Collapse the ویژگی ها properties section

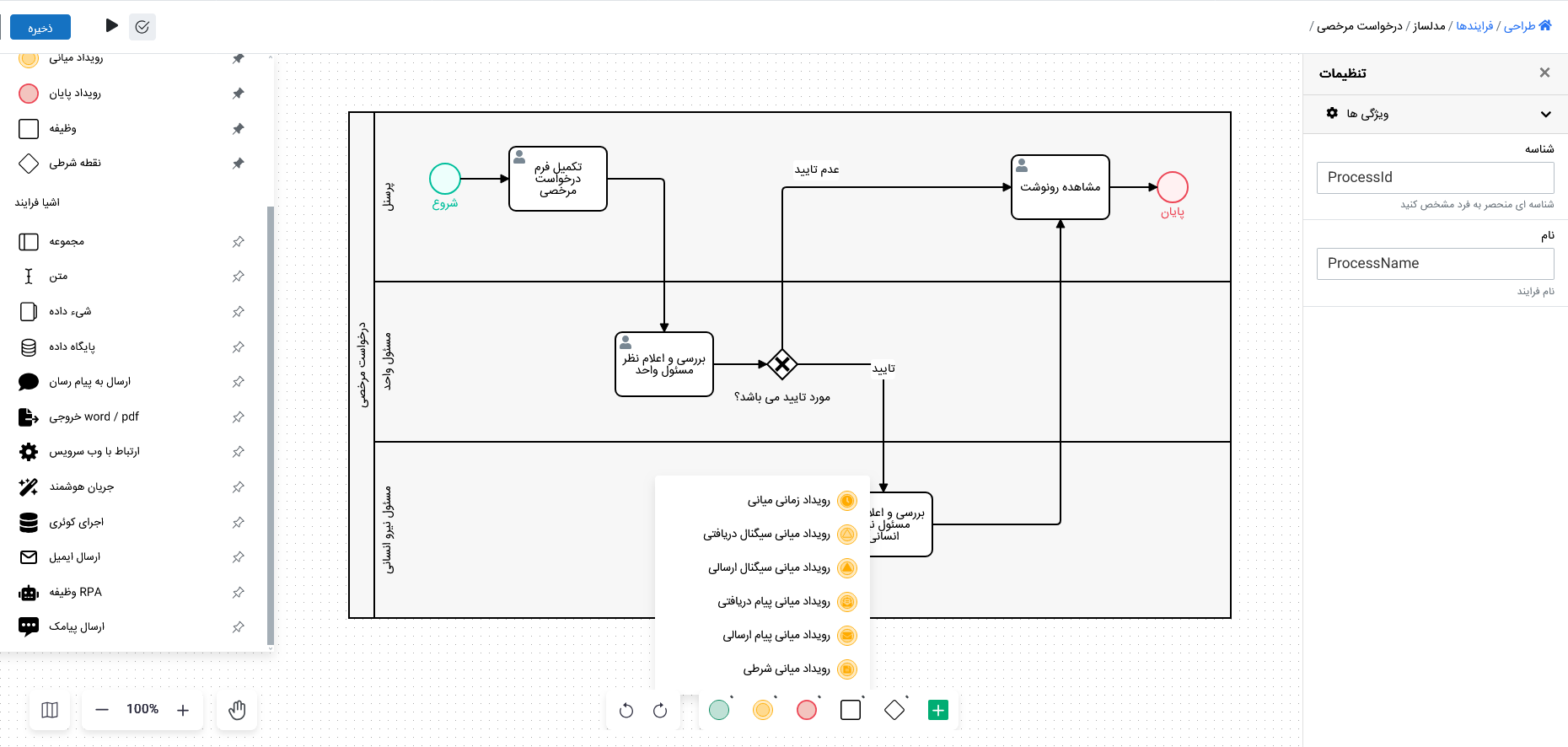pyautogui.click(x=1545, y=114)
